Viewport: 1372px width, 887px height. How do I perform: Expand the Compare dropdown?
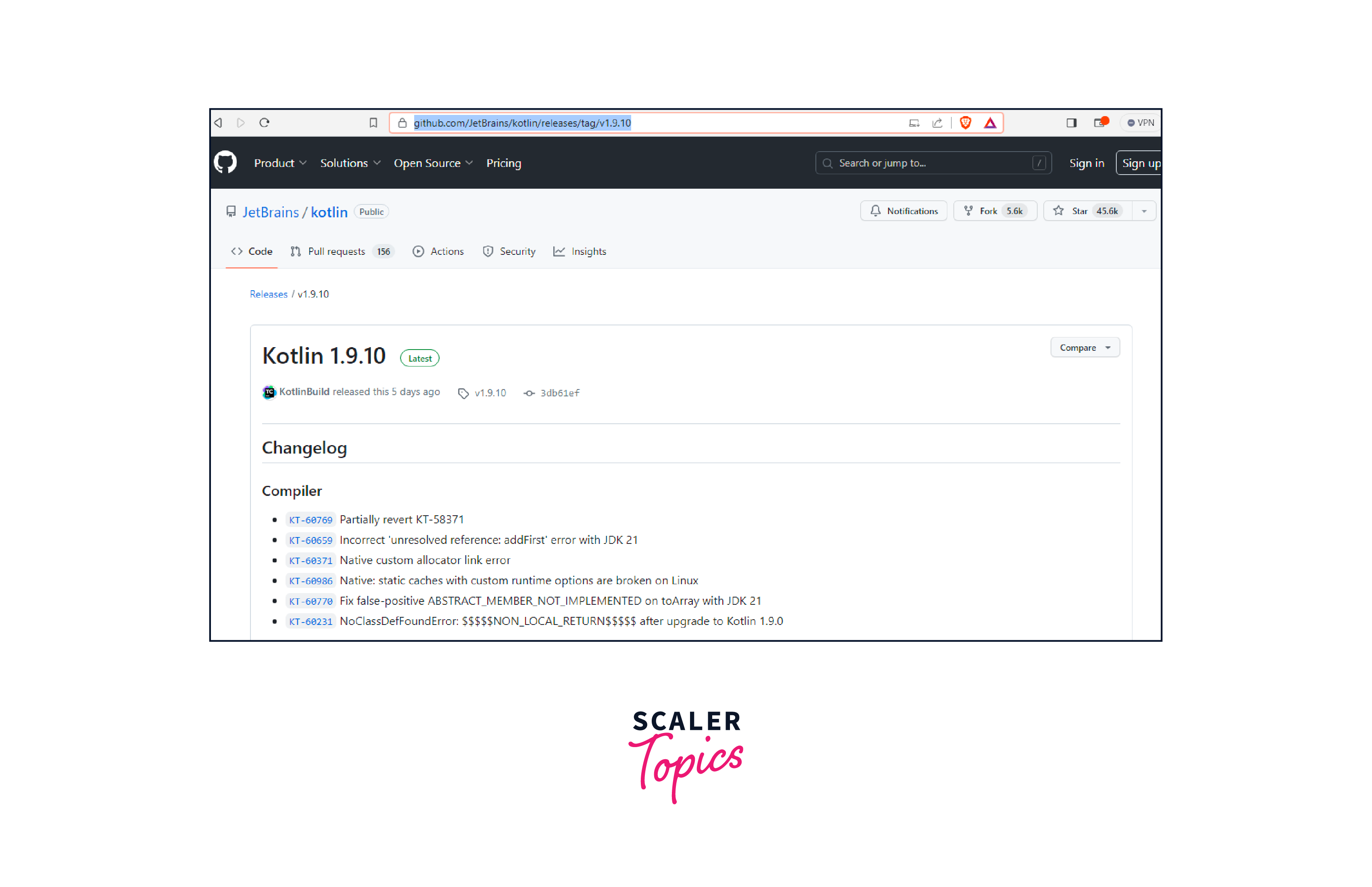pos(1084,347)
